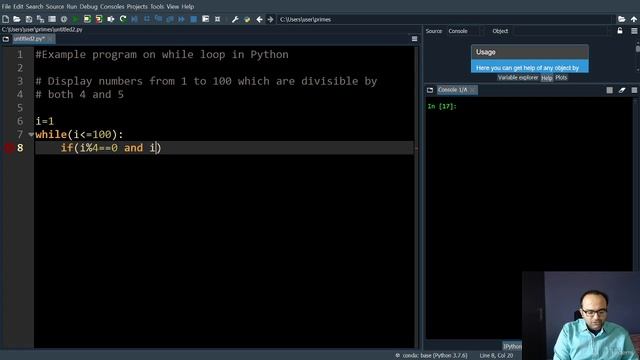Go forward to next cursor position
640x360 pixels.
pos(270,19)
